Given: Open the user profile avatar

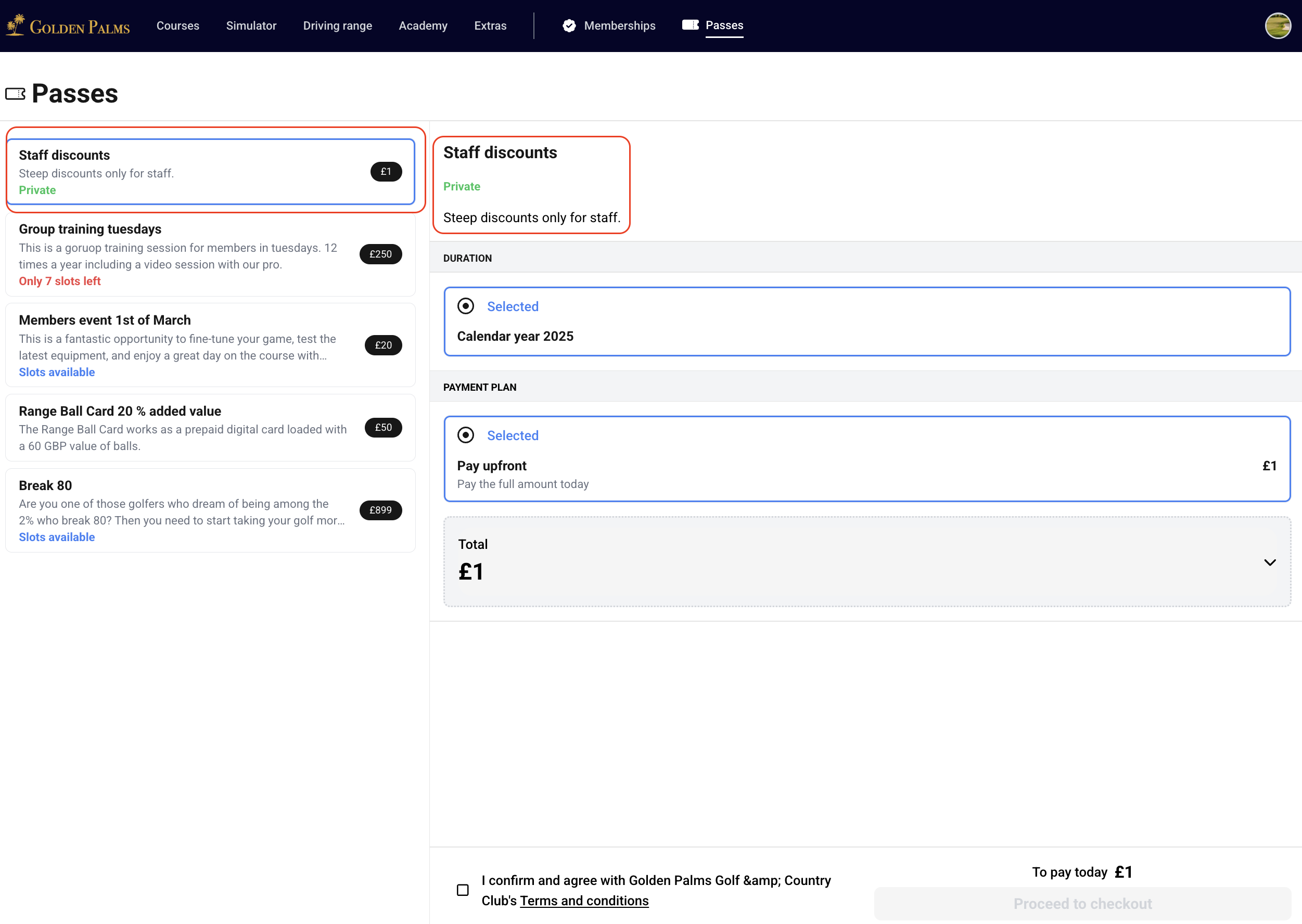Looking at the screenshot, I should 1278,25.
